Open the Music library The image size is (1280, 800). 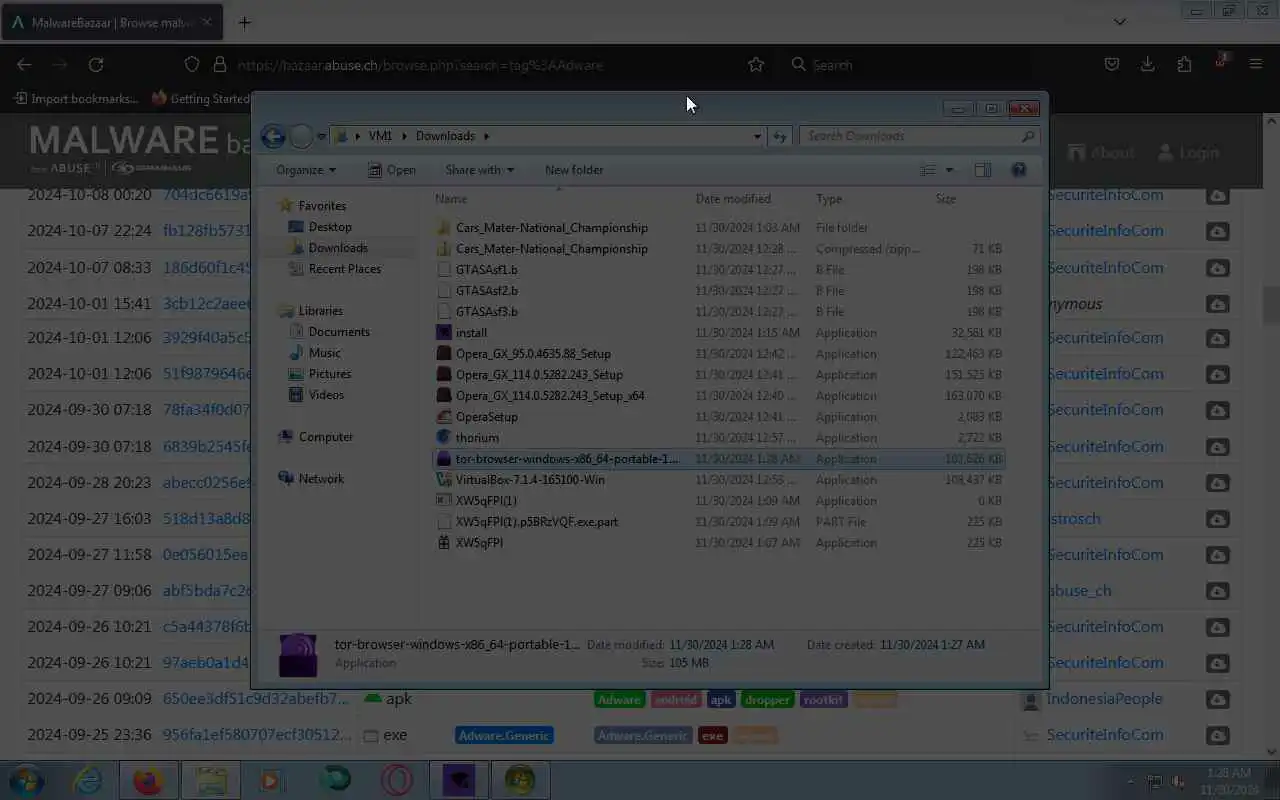coord(324,353)
